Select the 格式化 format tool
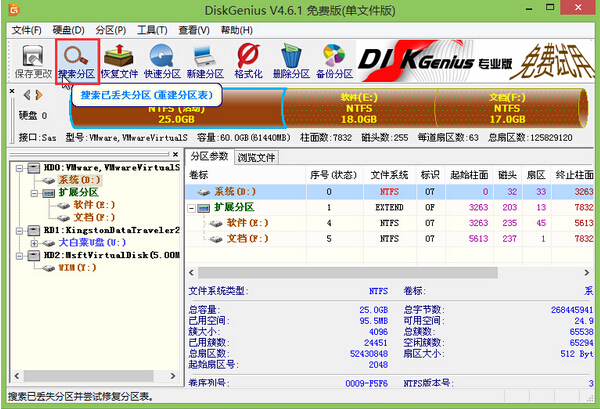 coord(249,61)
